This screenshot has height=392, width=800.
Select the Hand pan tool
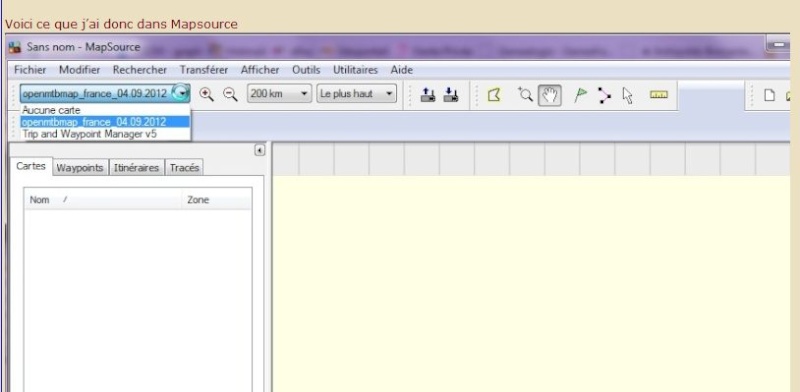click(x=549, y=95)
